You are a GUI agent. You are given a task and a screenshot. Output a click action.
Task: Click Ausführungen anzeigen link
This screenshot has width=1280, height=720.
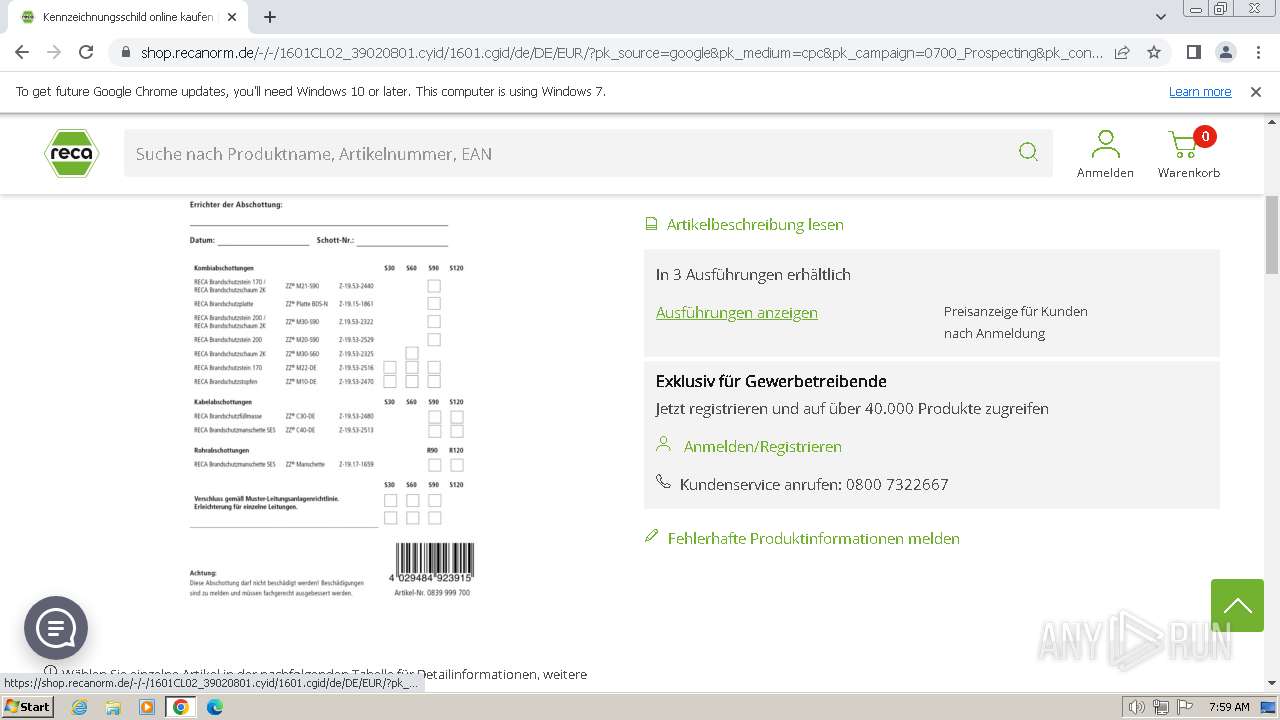click(x=737, y=312)
